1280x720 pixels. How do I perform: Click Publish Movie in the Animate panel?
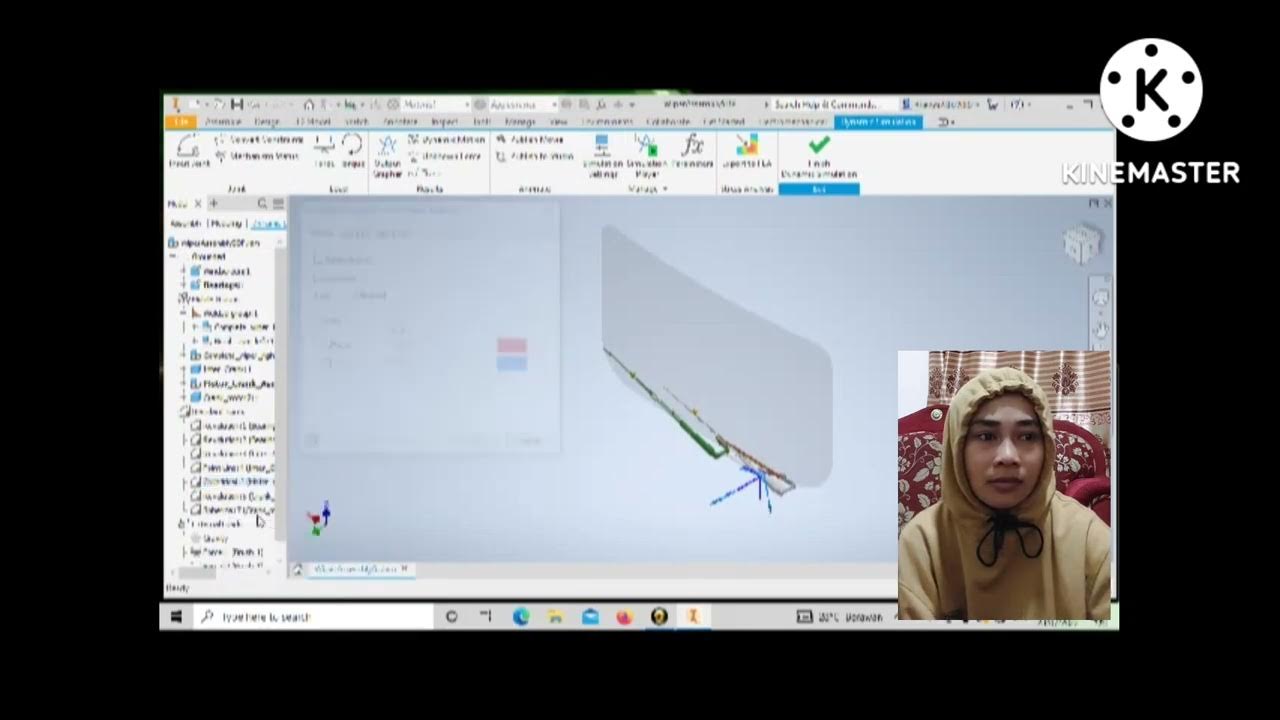(531, 140)
